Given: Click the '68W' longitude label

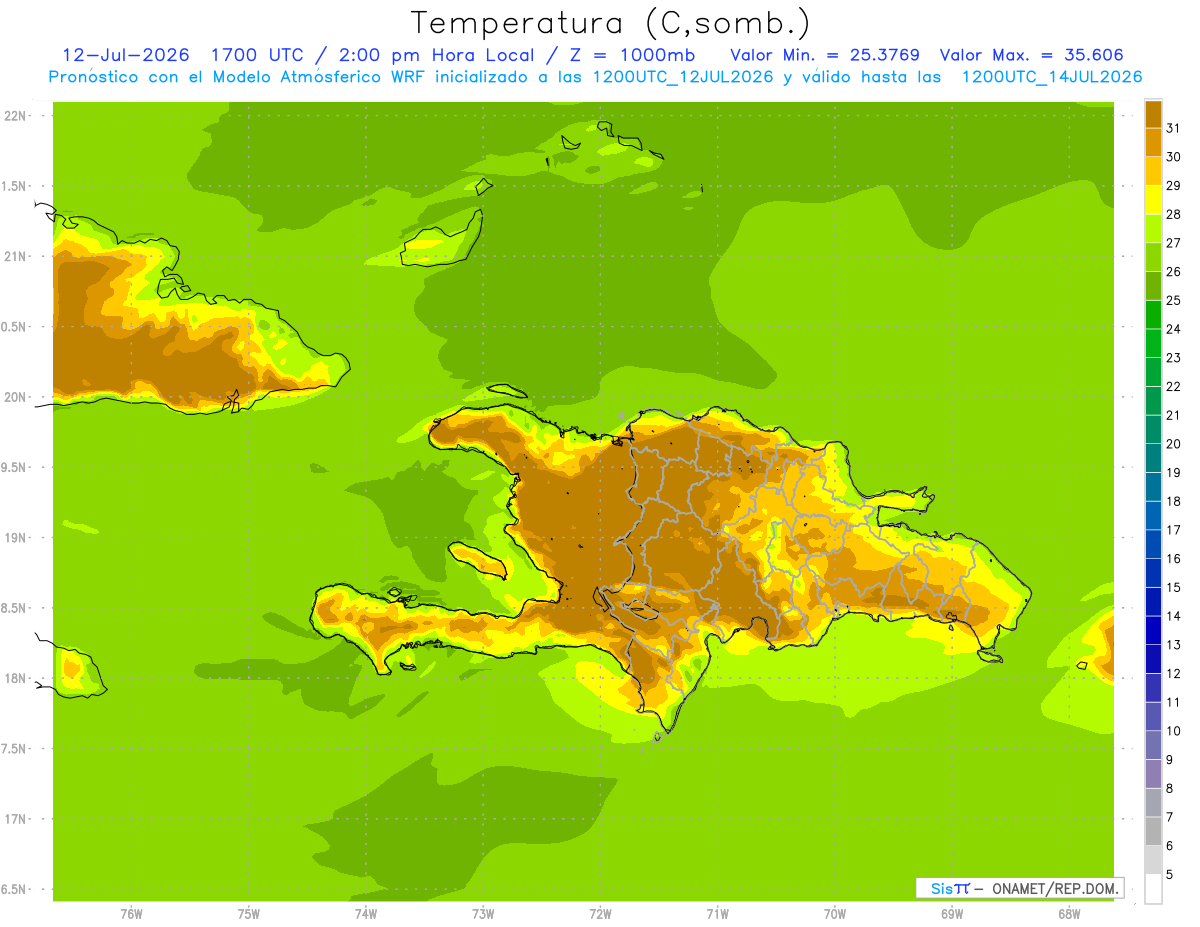Looking at the screenshot, I should tap(1069, 914).
